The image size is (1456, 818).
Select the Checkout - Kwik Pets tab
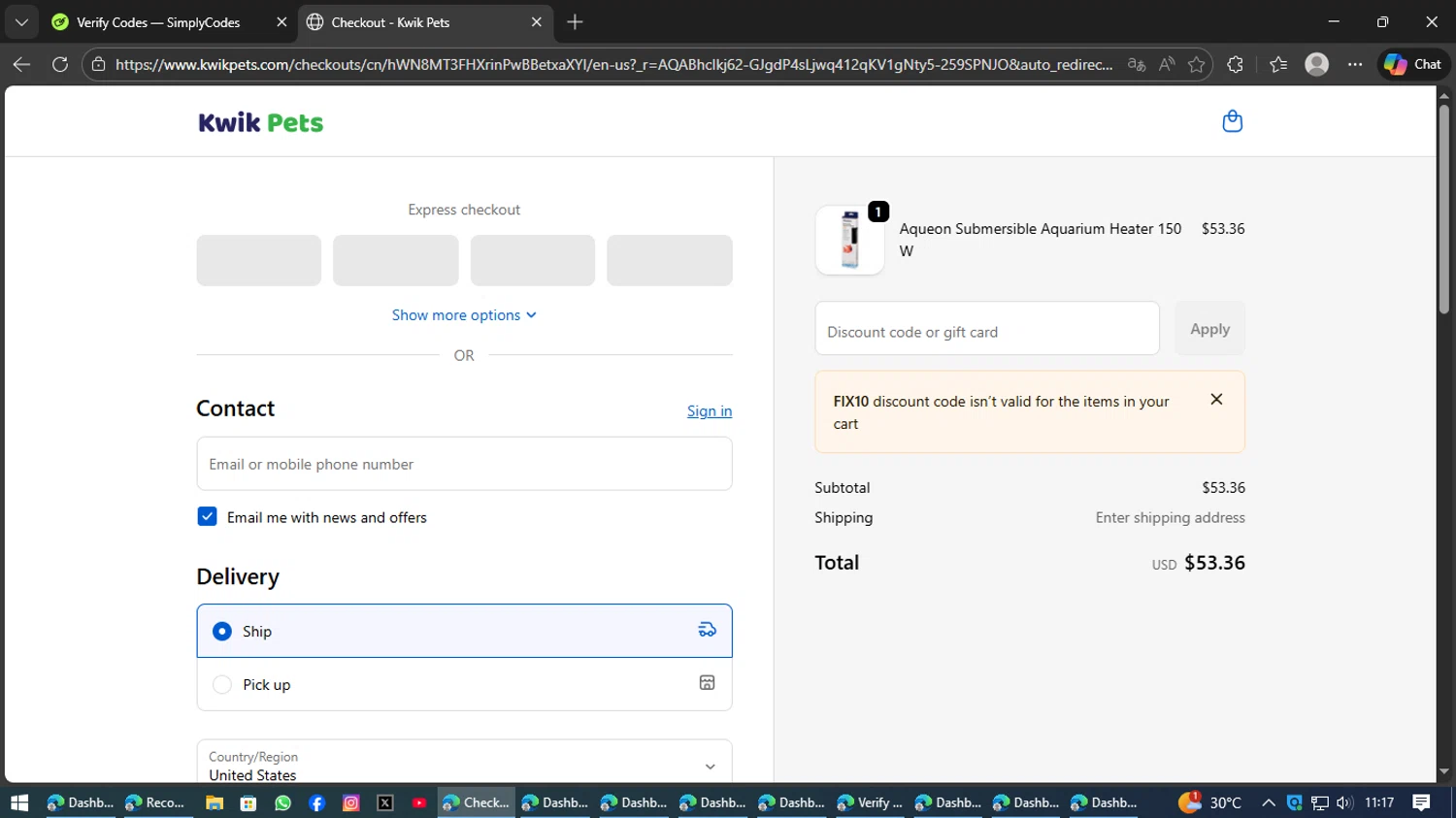click(x=424, y=22)
